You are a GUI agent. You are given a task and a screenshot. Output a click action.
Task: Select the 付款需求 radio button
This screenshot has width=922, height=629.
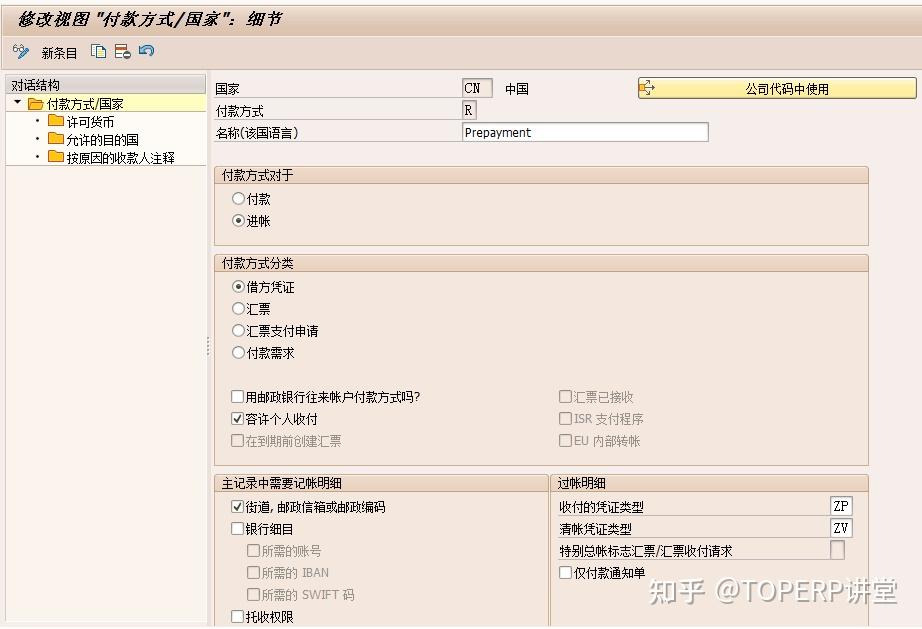238,353
